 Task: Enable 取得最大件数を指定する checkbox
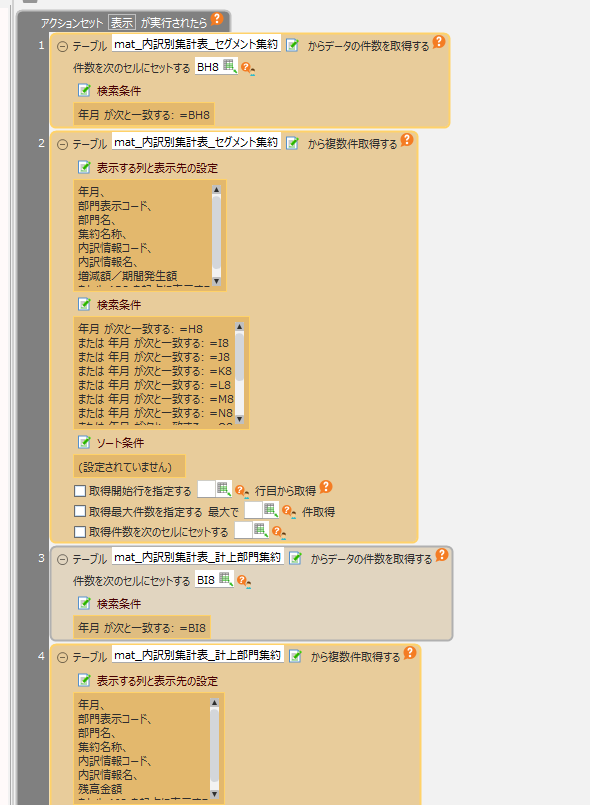(x=80, y=511)
